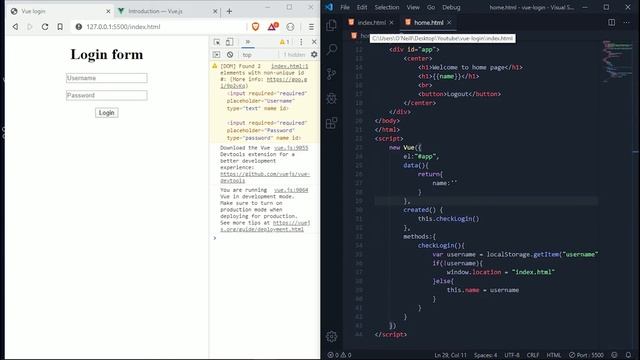Open the Debug menu
The height and width of the screenshot is (360, 640).
coord(451,7)
